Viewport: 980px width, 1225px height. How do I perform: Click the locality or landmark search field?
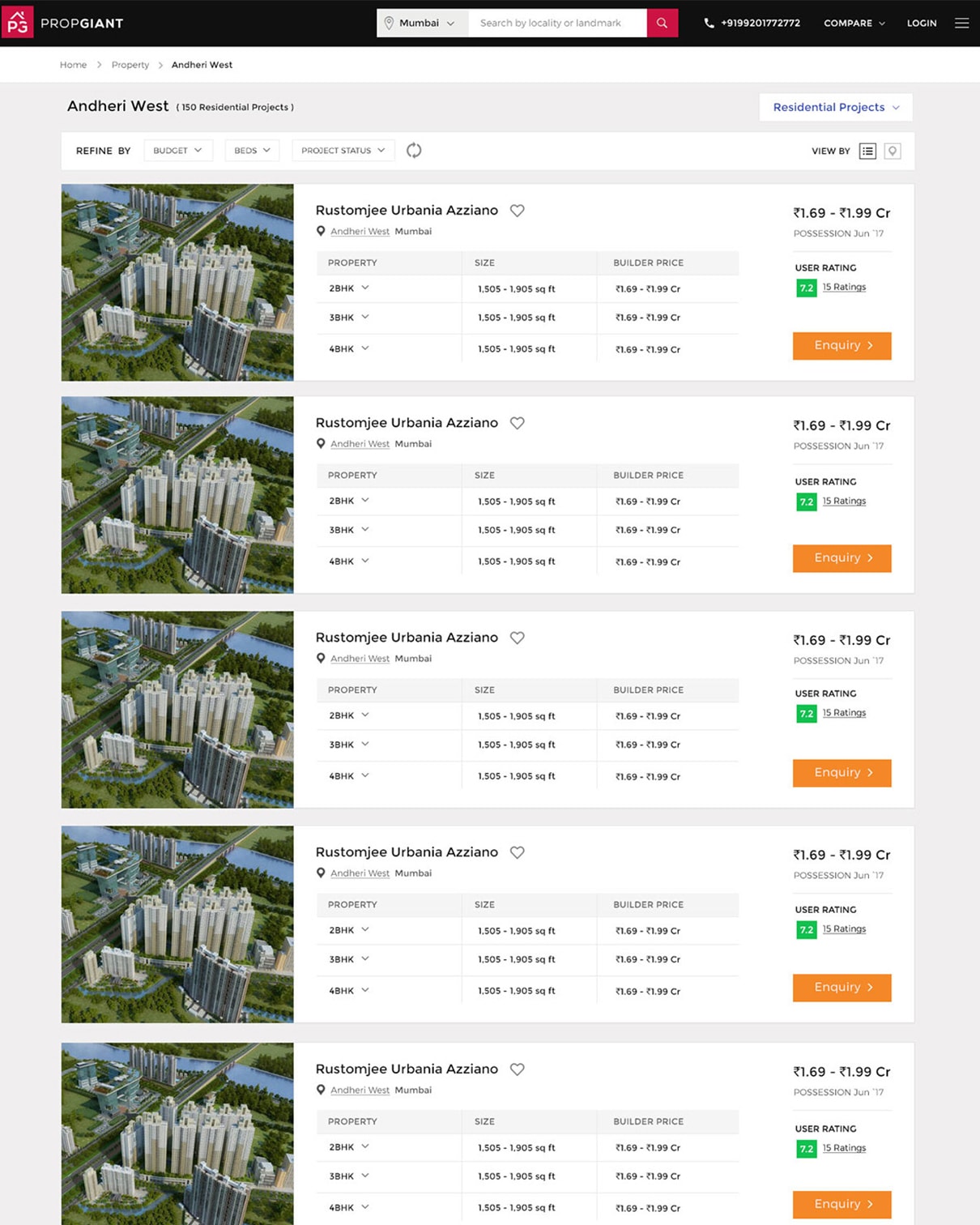tap(557, 23)
